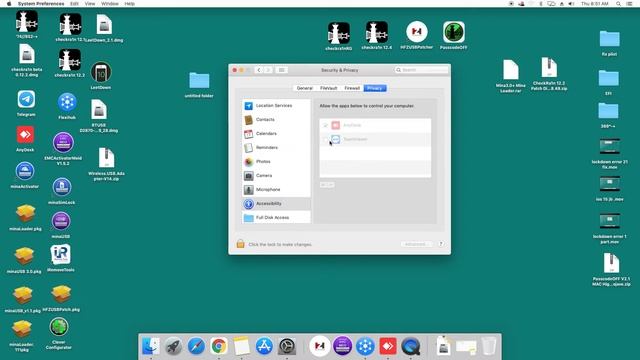Open the Apple menu
This screenshot has height=360, width=640.
(9, 4)
